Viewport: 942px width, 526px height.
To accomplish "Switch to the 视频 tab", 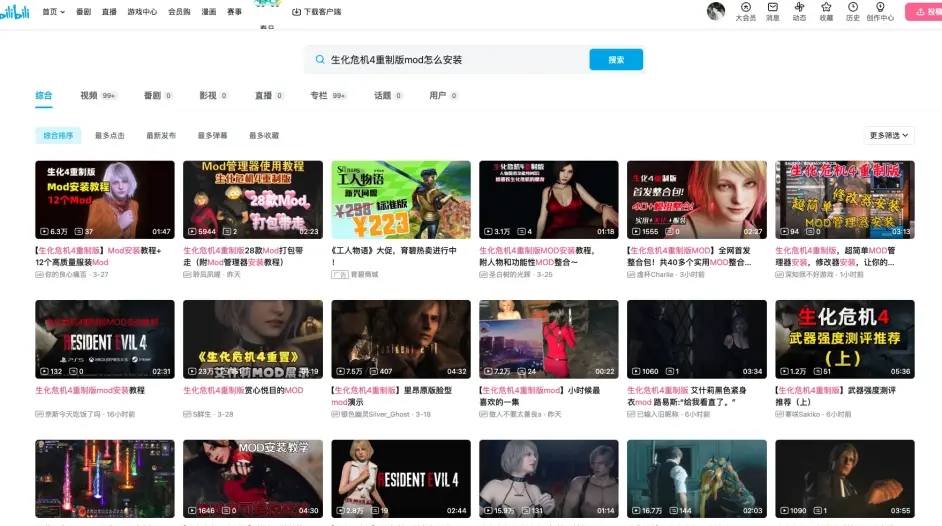I will tap(97, 95).
